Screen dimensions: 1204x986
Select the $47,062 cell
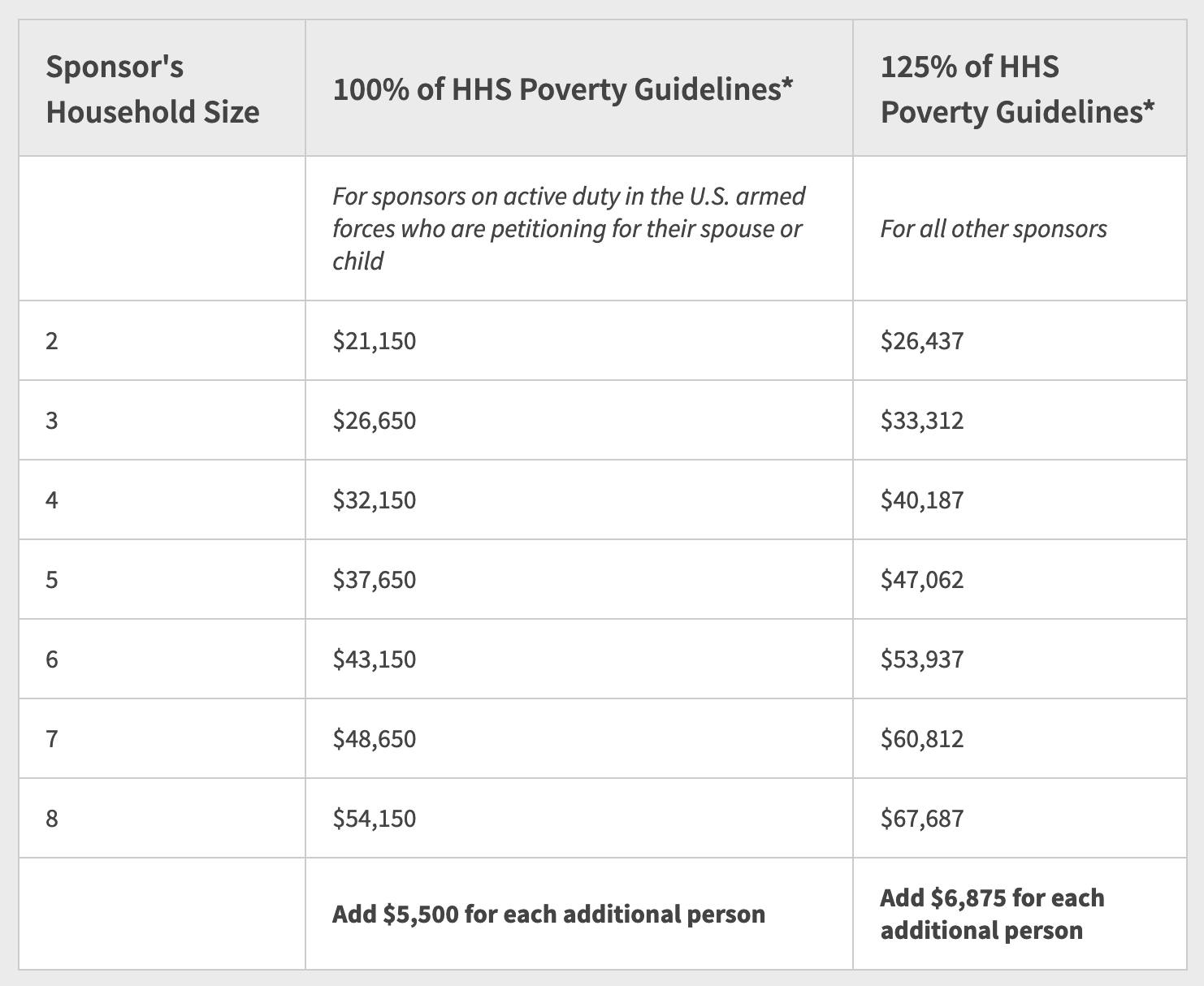[922, 580]
